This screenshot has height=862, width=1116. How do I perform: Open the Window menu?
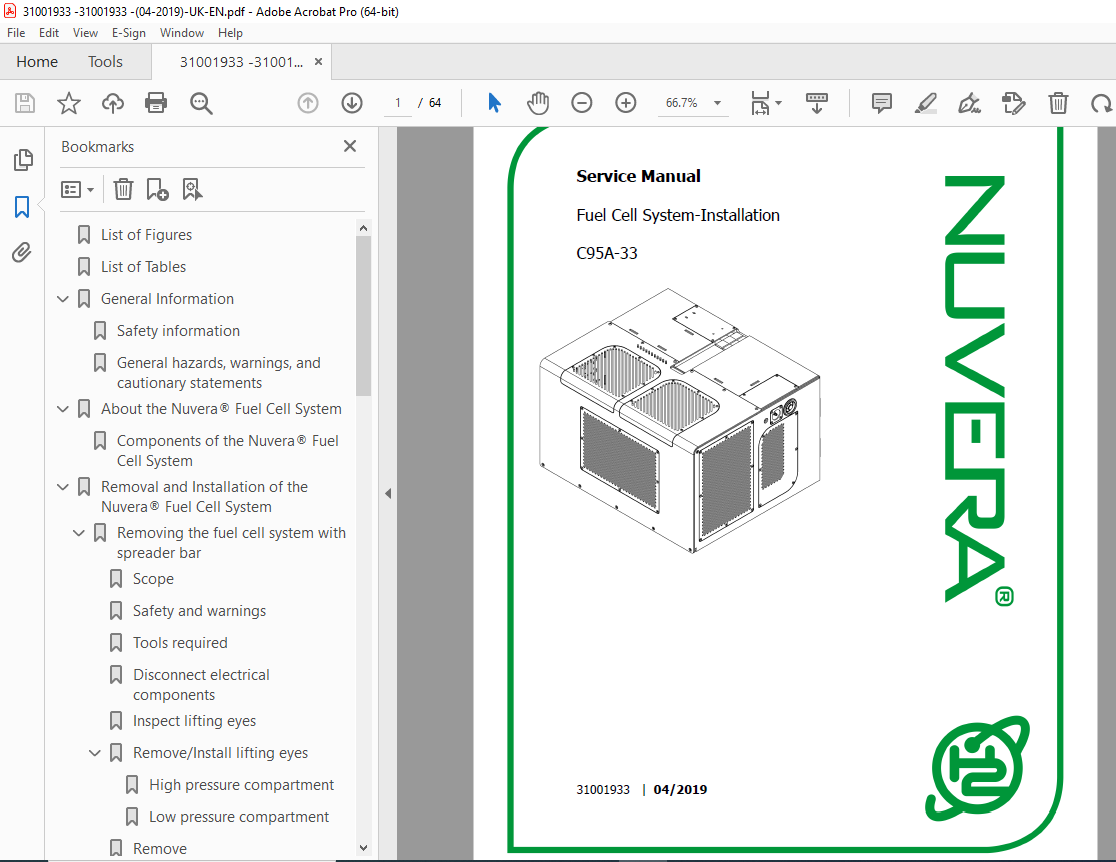[181, 33]
